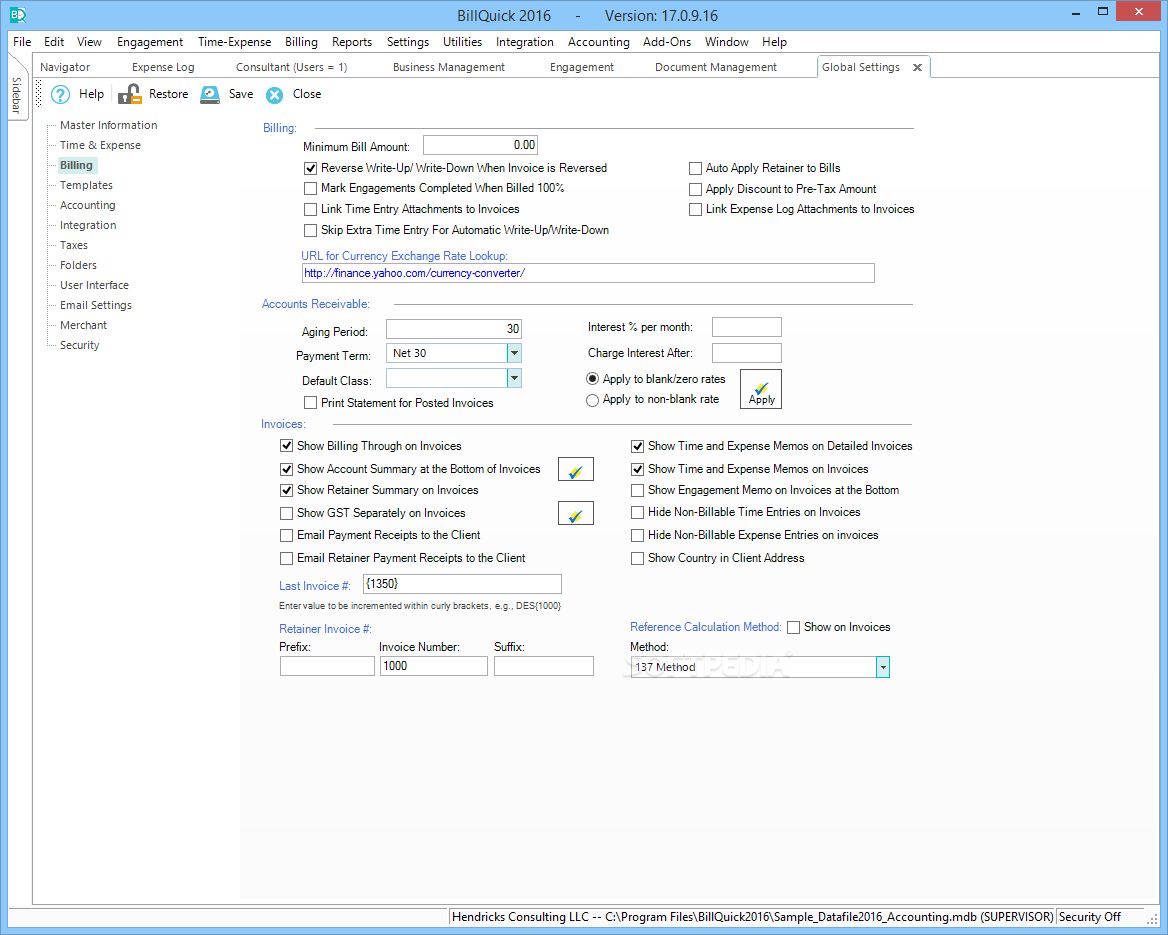Select Apply to blank/zero rates radio
The height and width of the screenshot is (935, 1168).
pyautogui.click(x=592, y=379)
